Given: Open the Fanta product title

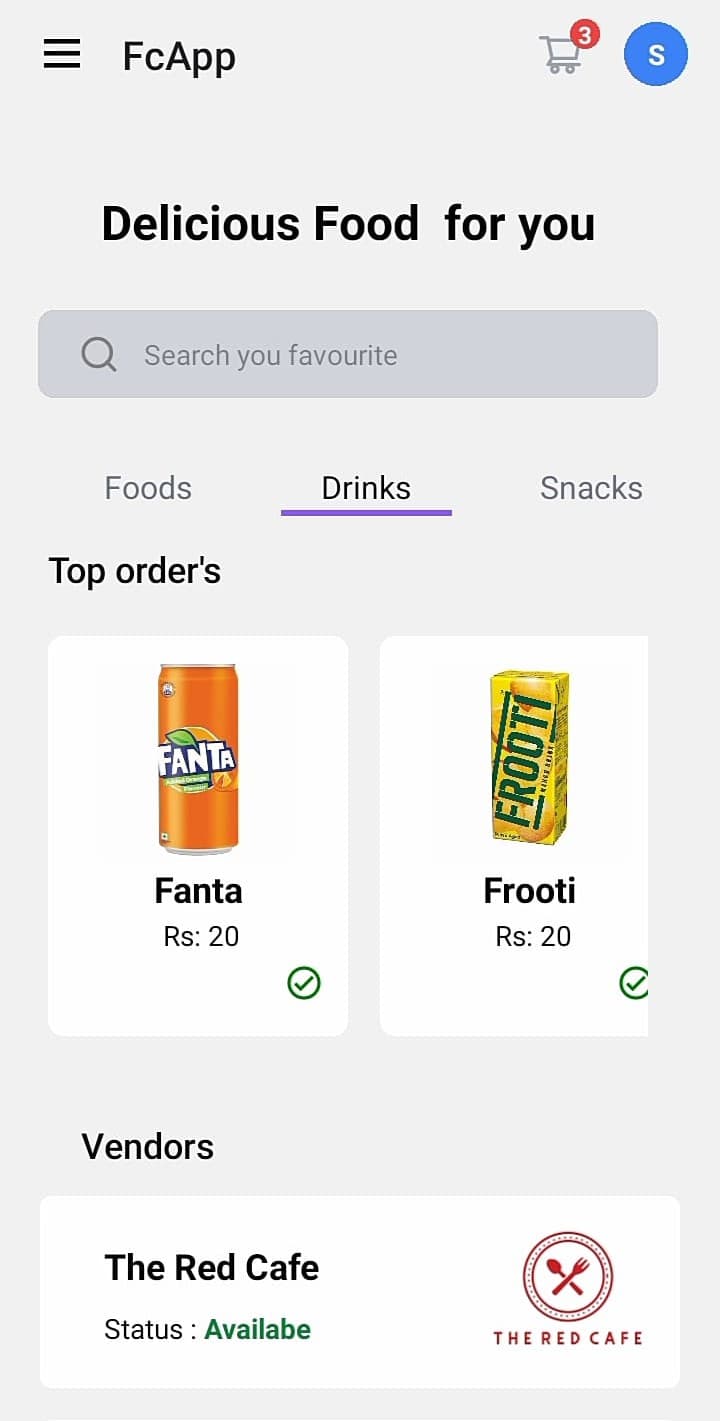Looking at the screenshot, I should [x=198, y=891].
